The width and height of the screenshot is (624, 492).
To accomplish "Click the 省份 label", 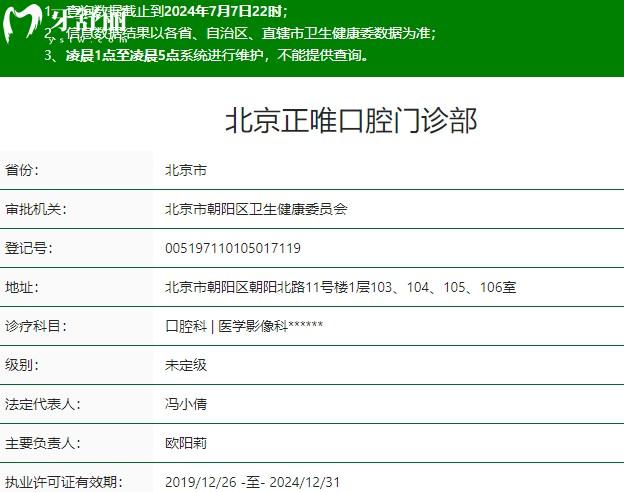I will (22, 170).
